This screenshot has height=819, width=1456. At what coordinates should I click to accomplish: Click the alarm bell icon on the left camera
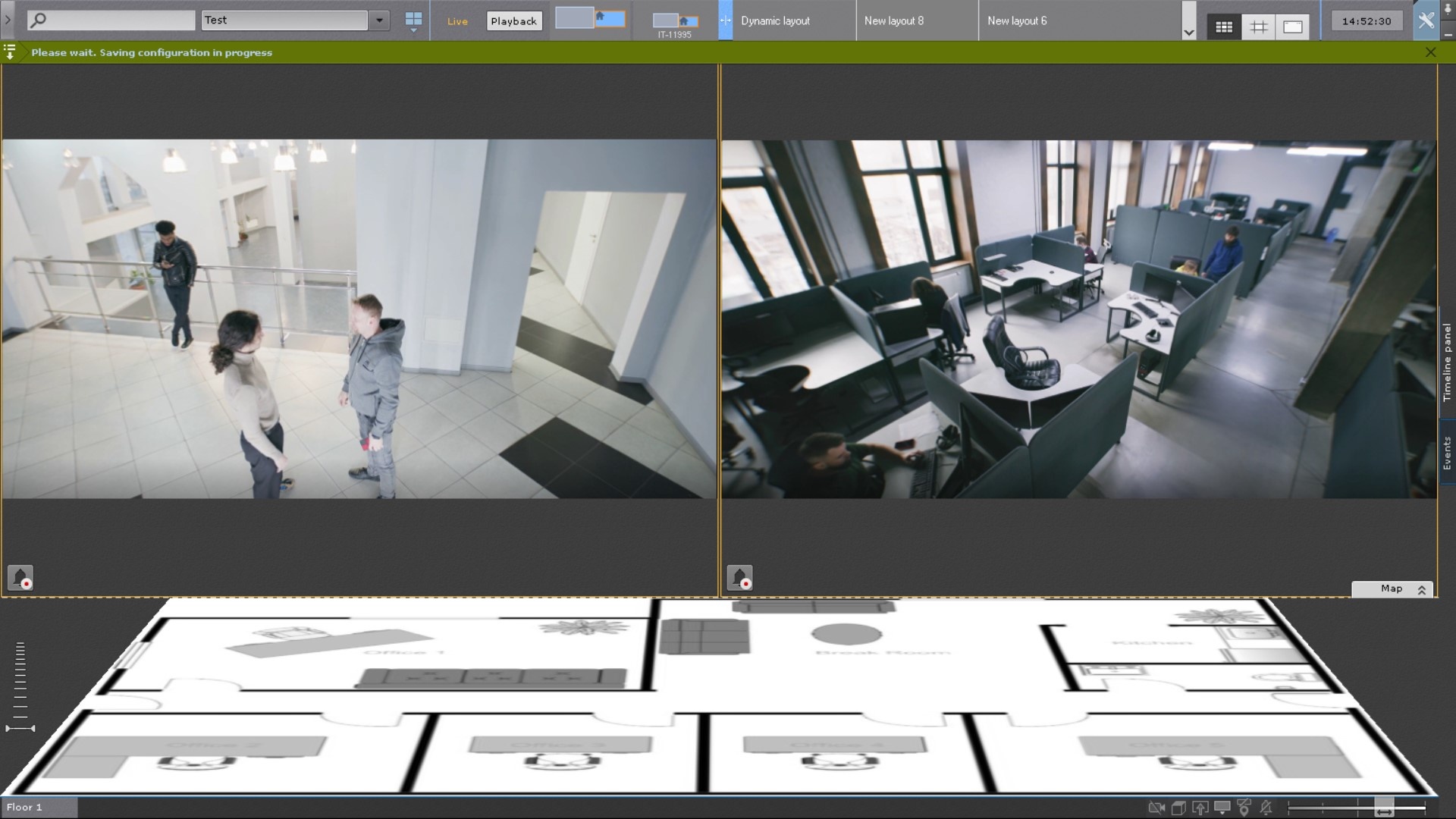20,578
